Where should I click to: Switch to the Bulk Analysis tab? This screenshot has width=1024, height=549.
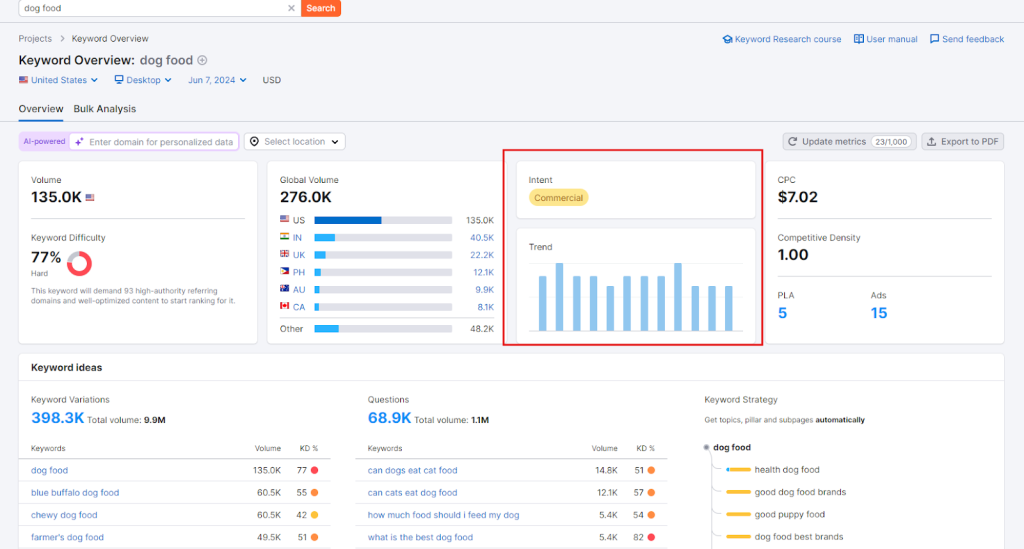click(105, 109)
